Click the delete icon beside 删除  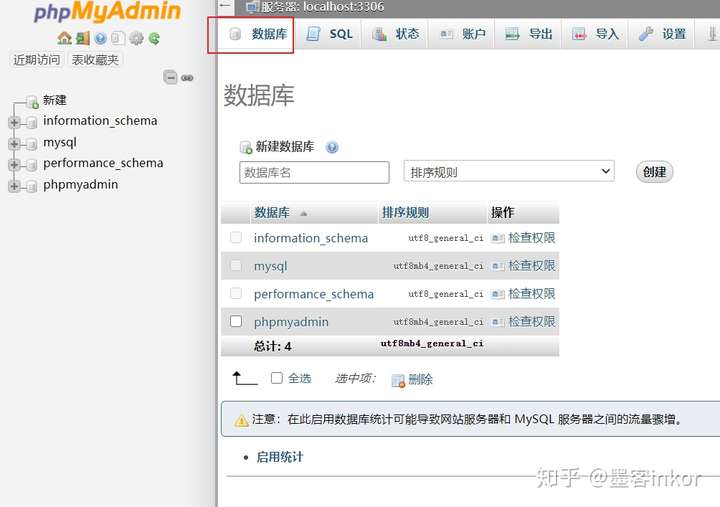pyautogui.click(x=398, y=380)
